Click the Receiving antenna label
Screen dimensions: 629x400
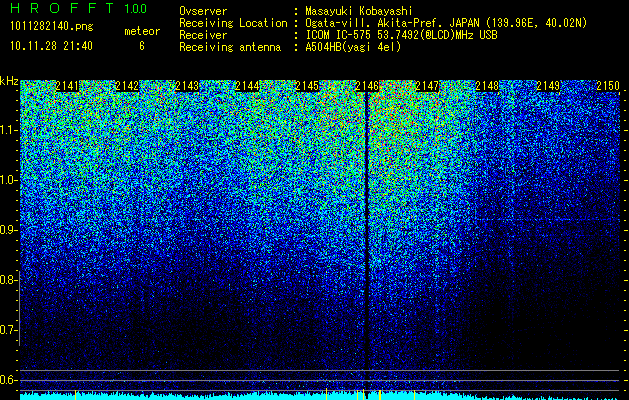point(230,47)
